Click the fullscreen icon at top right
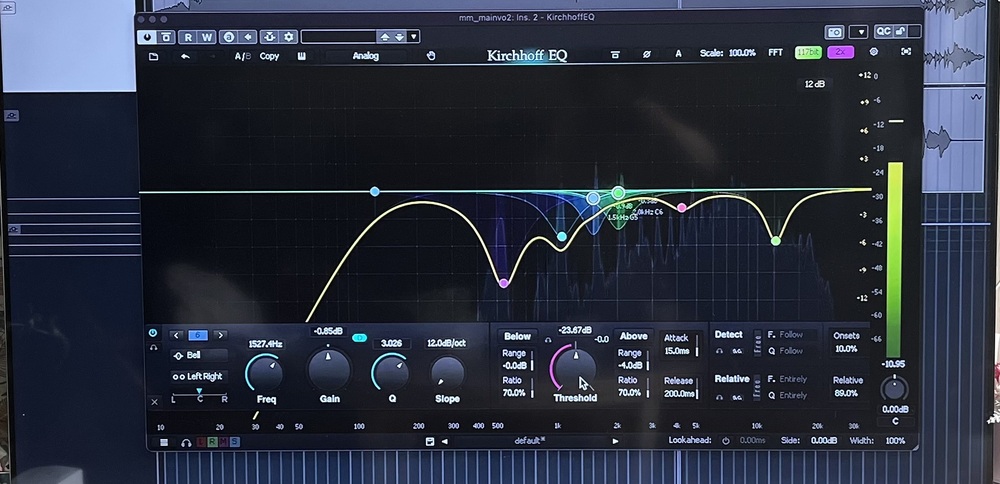Viewport: 1000px width, 484px height. coord(906,52)
